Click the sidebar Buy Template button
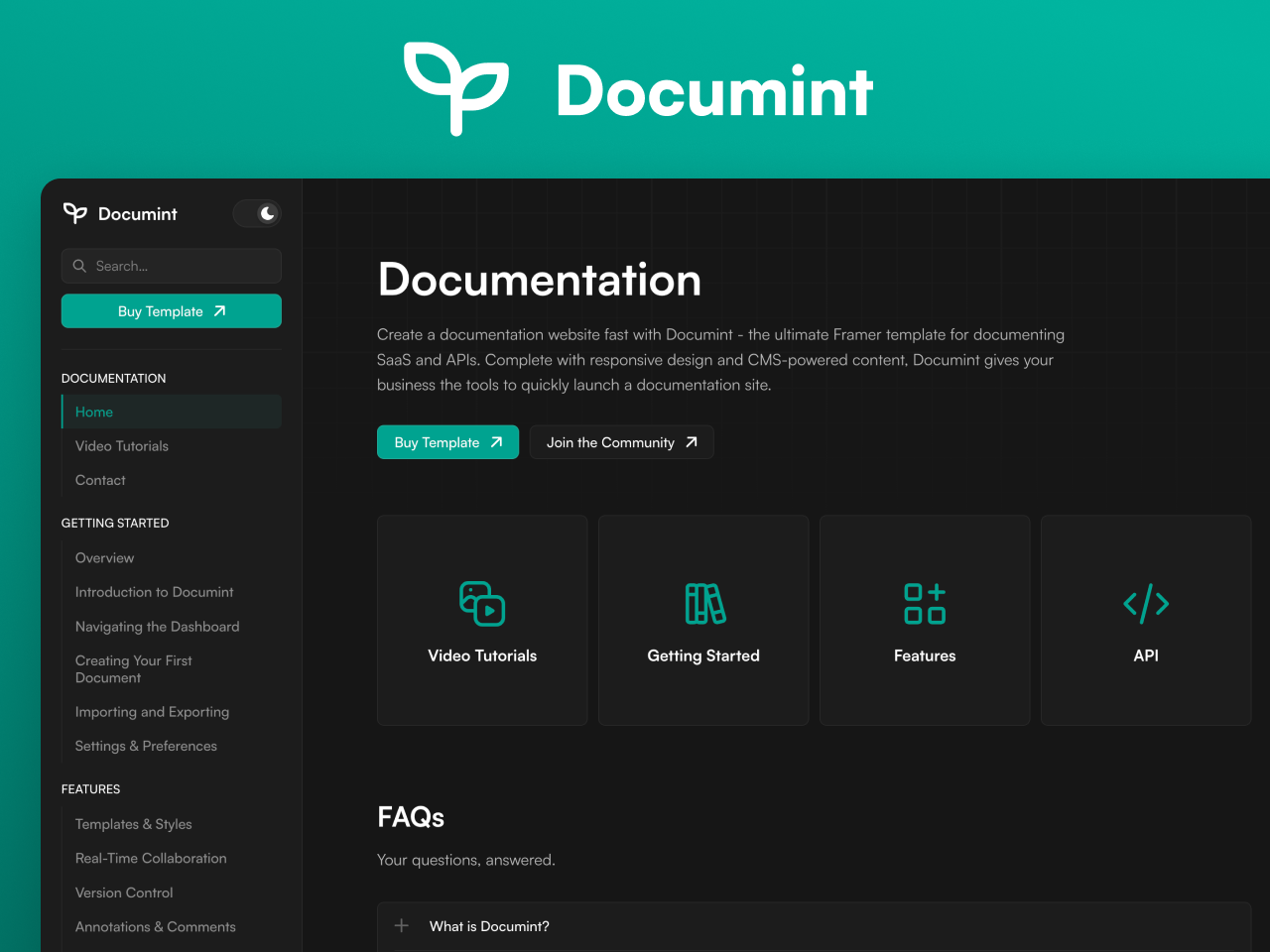The height and width of the screenshot is (952, 1270). tap(172, 311)
